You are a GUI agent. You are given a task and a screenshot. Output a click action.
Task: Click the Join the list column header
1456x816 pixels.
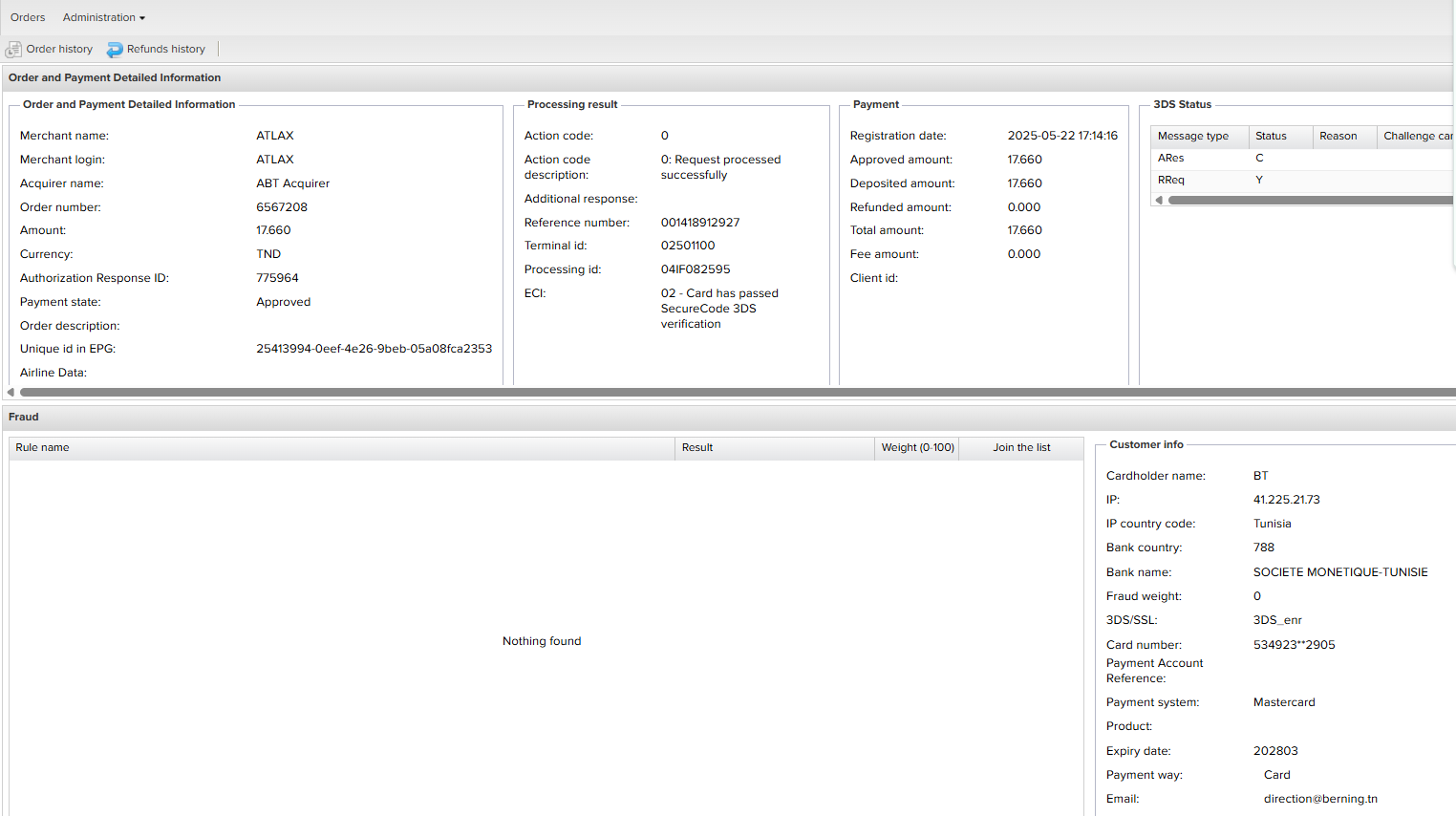[x=1021, y=447]
